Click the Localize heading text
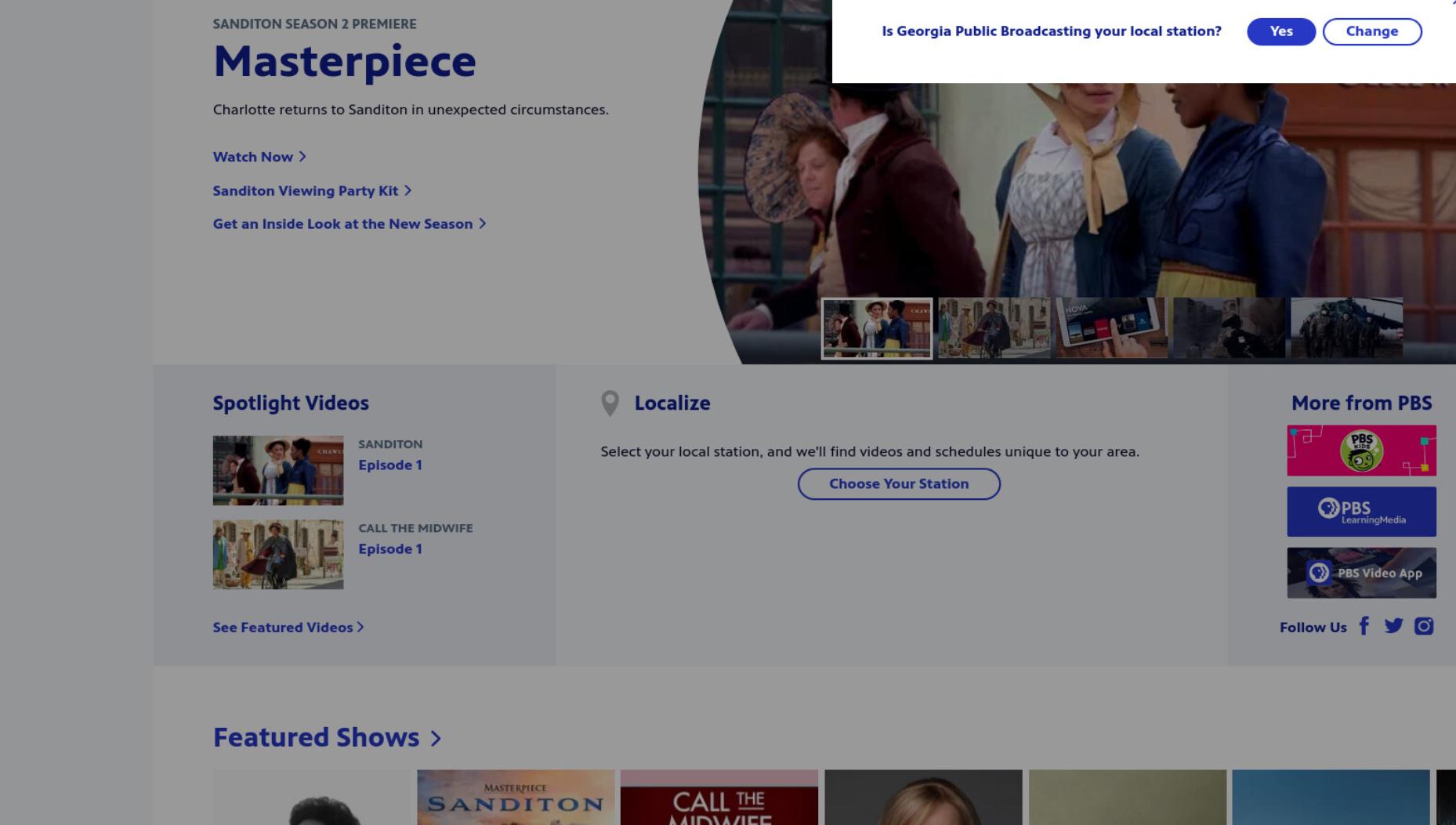Viewport: 1456px width, 825px height. [672, 403]
